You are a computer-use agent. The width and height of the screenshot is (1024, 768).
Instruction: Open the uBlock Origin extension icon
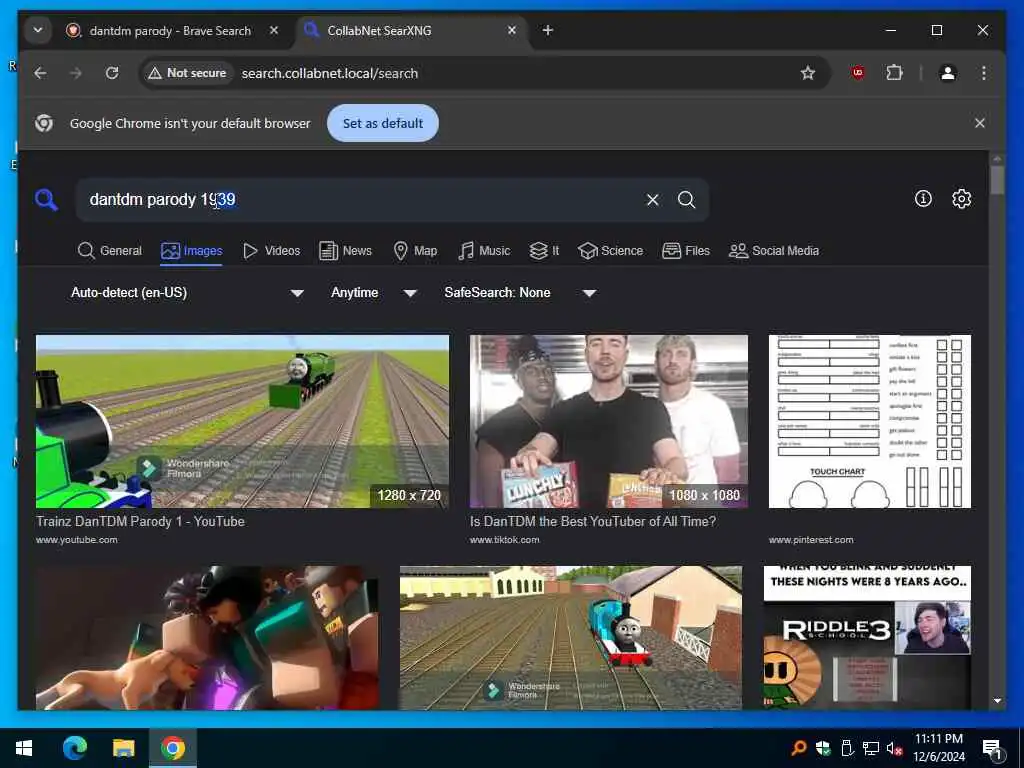coord(858,73)
